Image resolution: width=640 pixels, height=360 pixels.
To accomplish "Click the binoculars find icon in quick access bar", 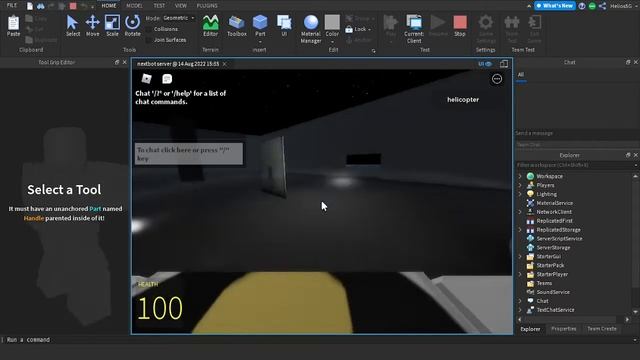I will [x=40, y=6].
